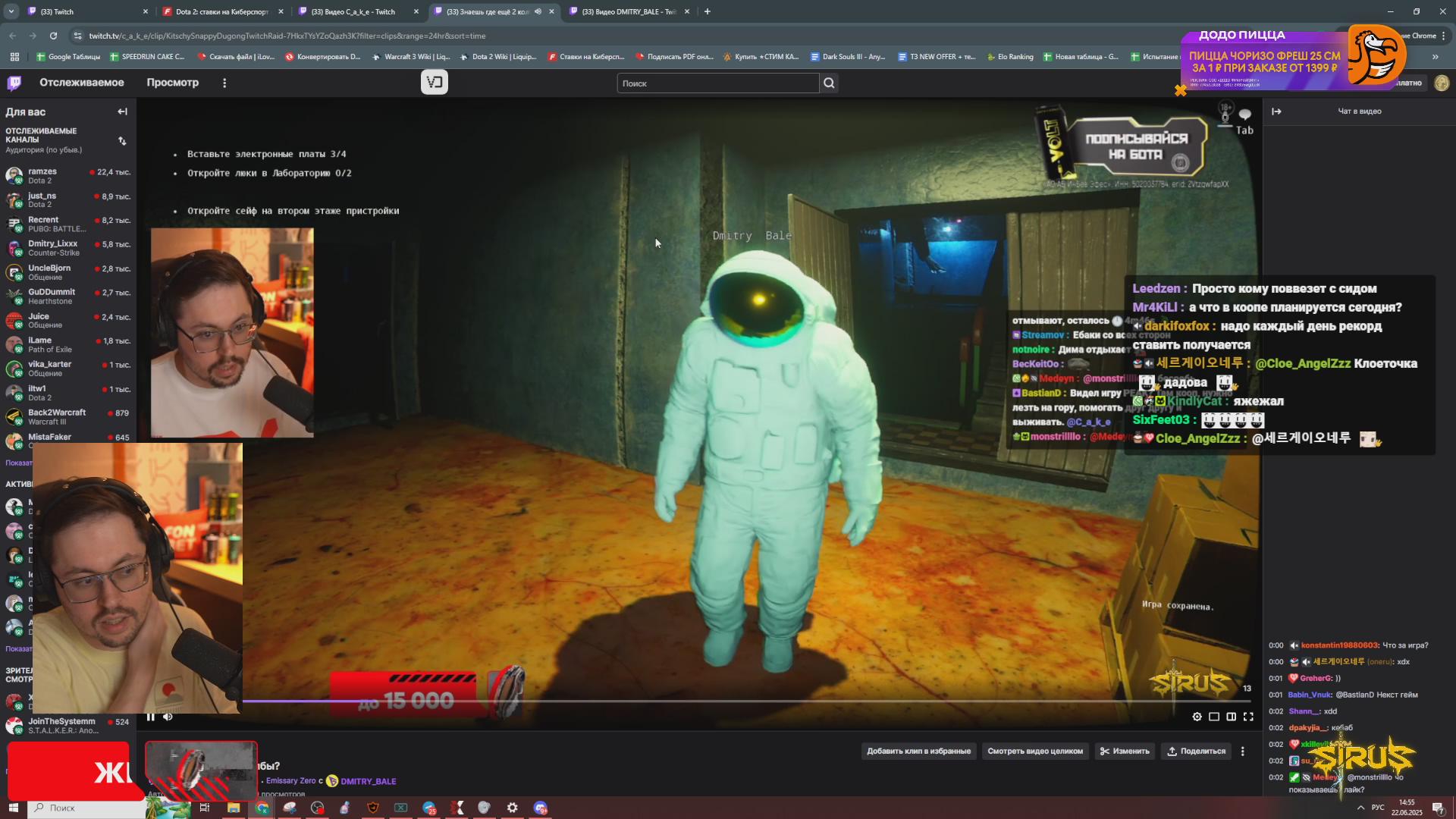
Task: Open the site information icon in address bar
Action: 77,36
